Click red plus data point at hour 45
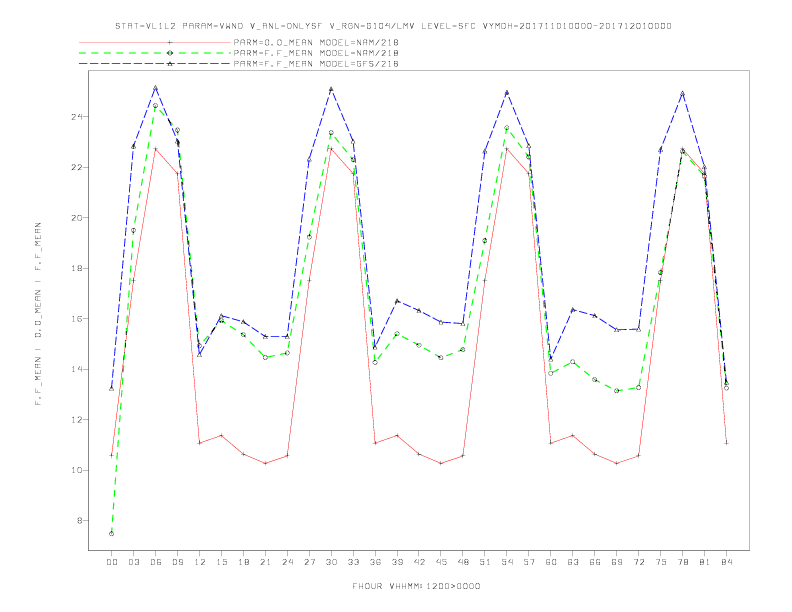Screen dimensions: 792x612 tap(441, 464)
